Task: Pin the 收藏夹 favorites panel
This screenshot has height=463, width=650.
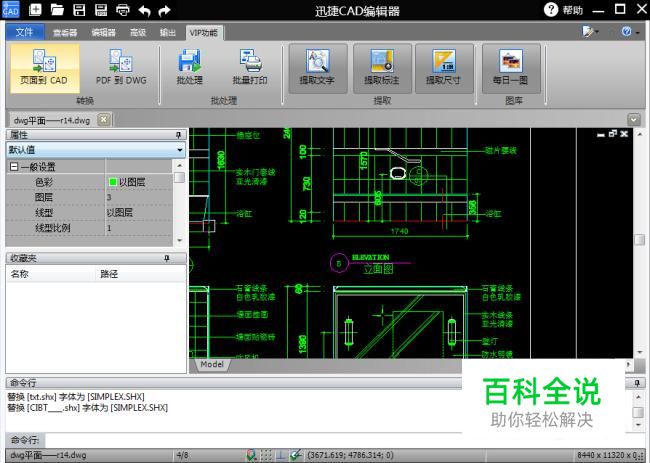Action: pyautogui.click(x=167, y=258)
